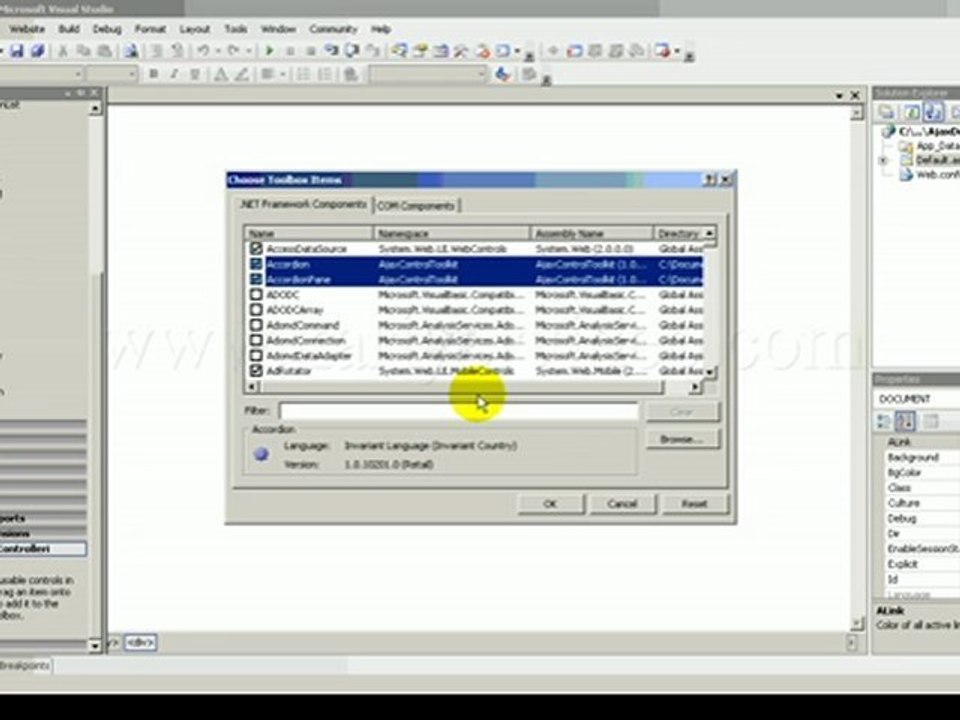Open the Undo history dropdown arrow
The height and width of the screenshot is (720, 960).
(217, 51)
